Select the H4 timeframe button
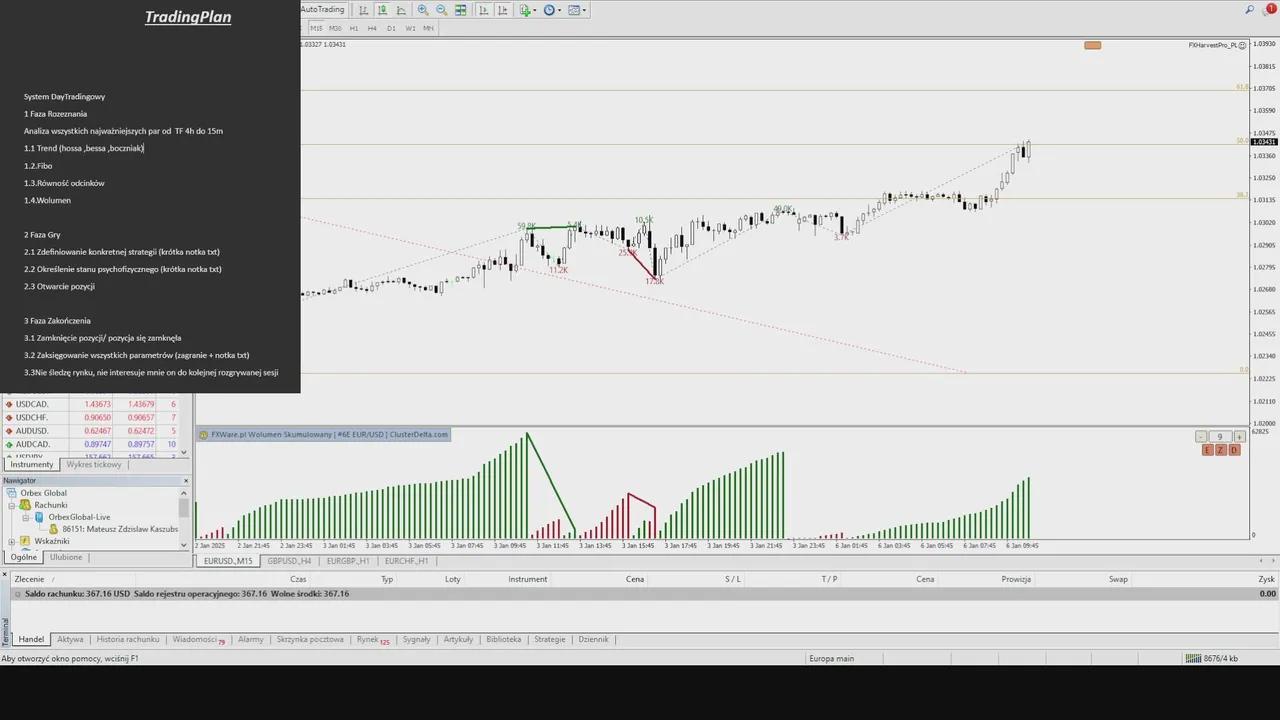Screen dimensions: 1280x720 [372, 28]
